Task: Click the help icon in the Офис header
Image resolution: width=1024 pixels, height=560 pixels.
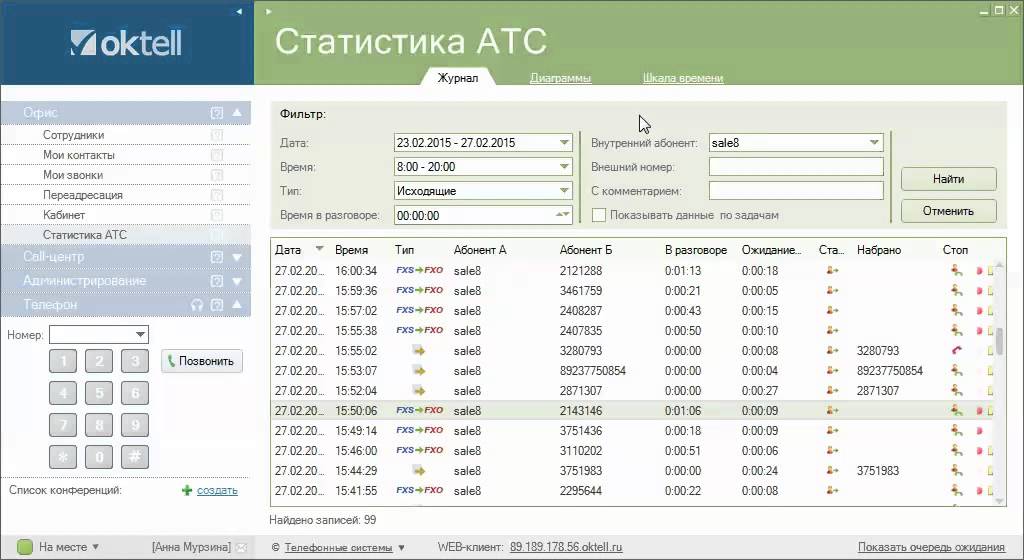Action: coord(217,113)
